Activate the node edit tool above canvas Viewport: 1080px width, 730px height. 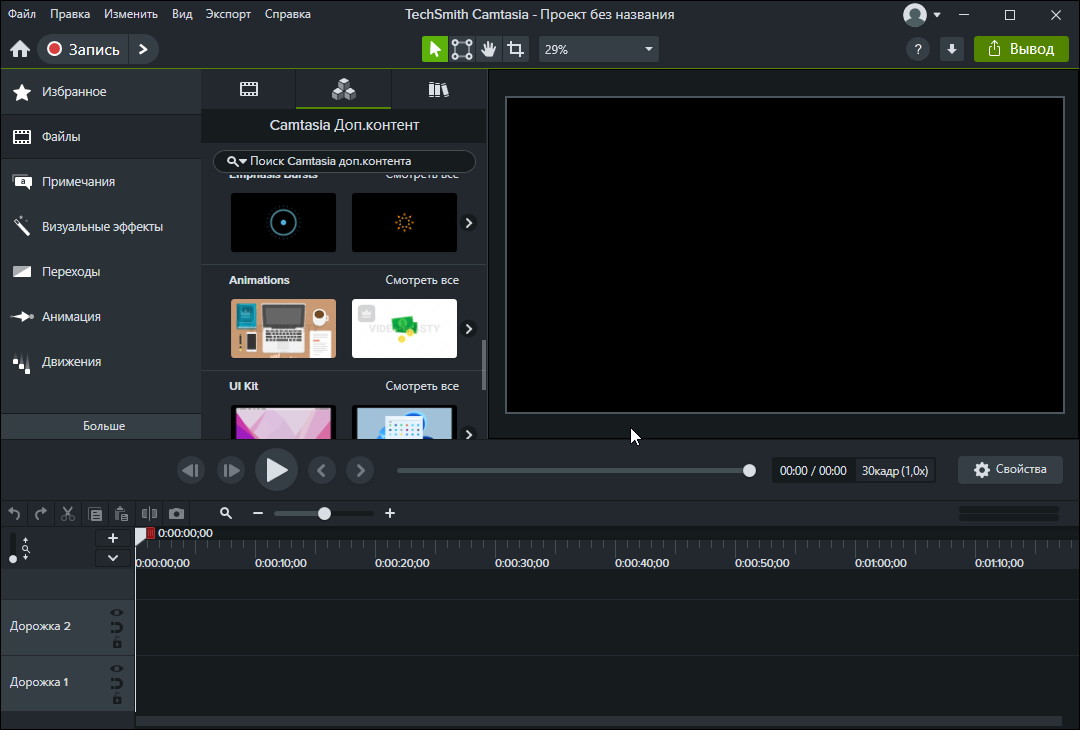[x=461, y=49]
